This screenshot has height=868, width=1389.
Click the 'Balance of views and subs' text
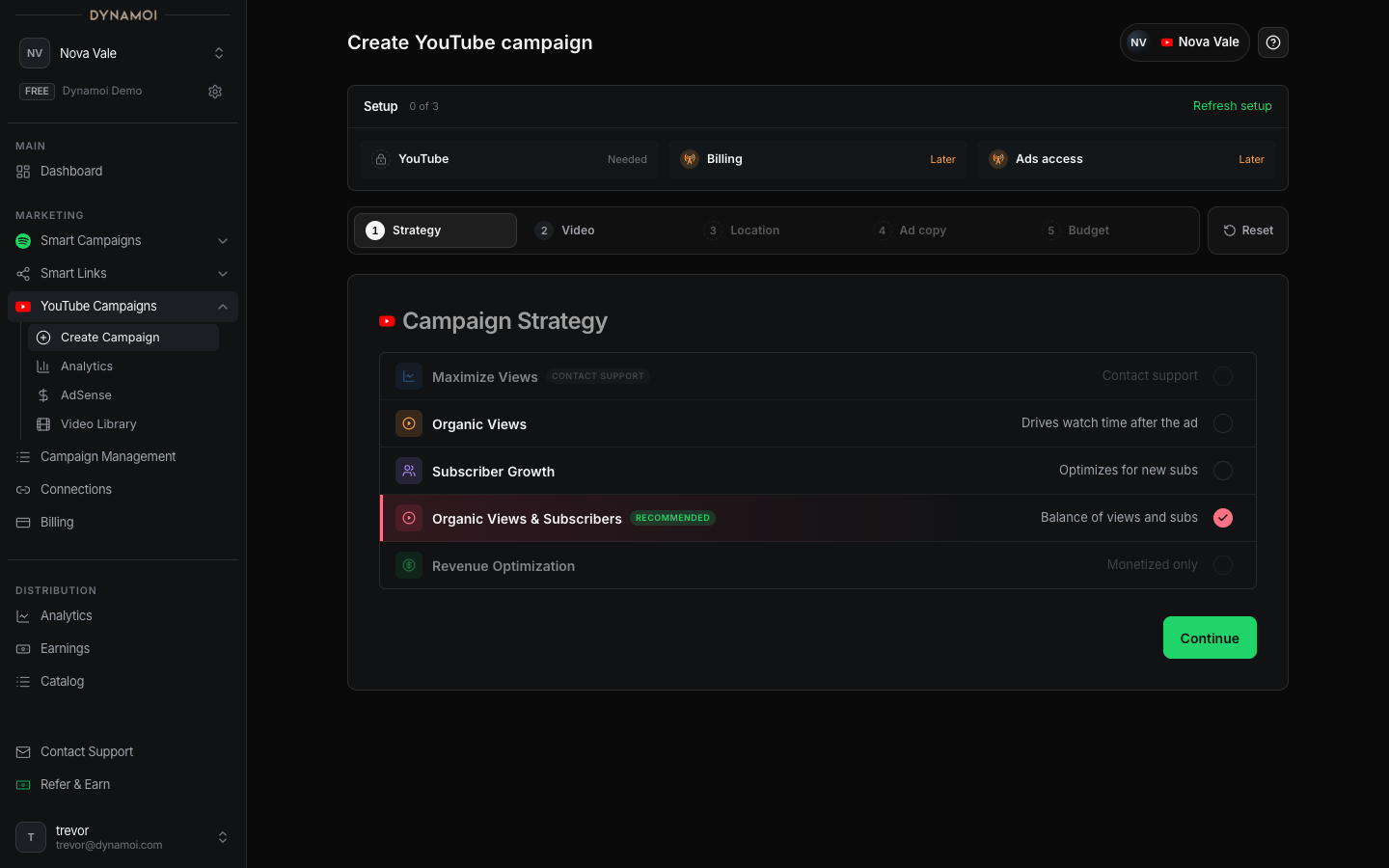1119,518
